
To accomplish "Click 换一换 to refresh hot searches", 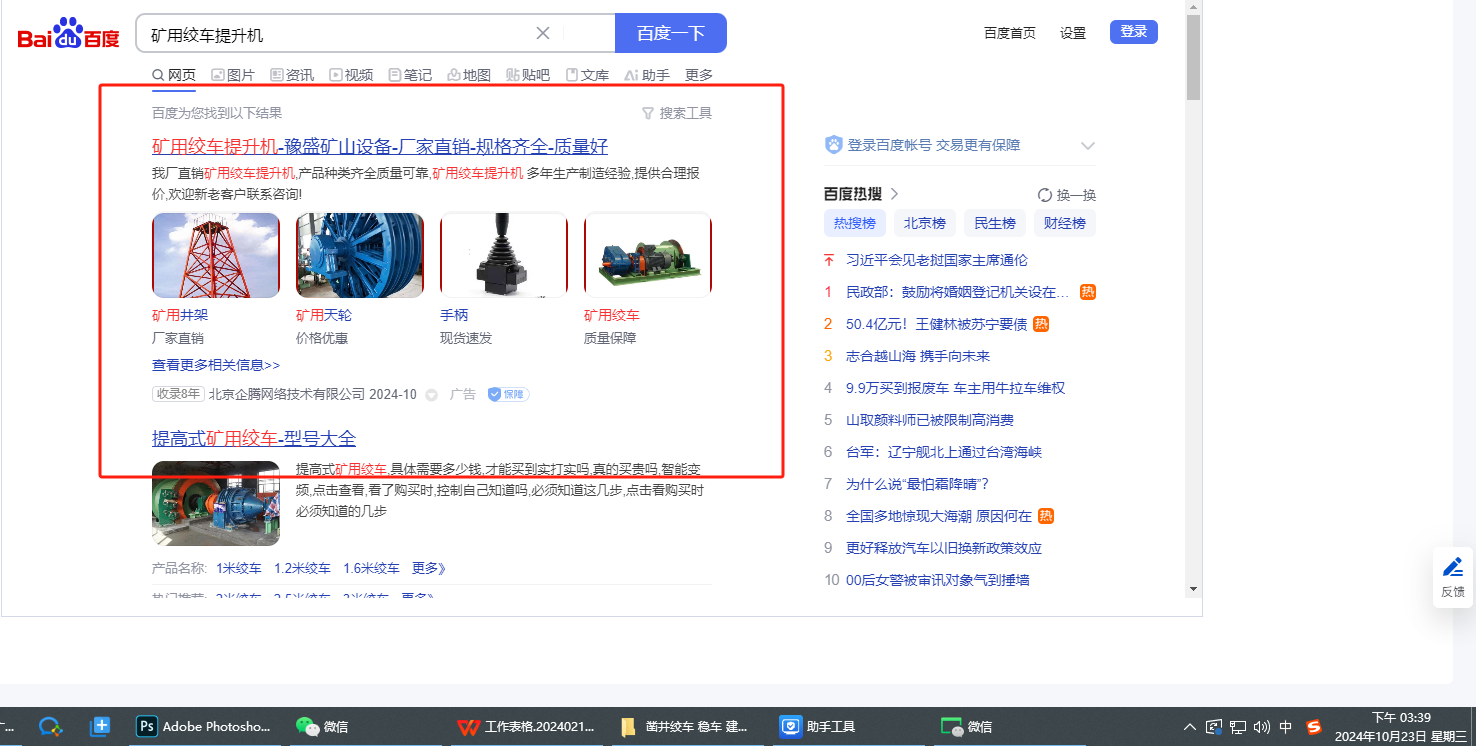I will (x=1067, y=195).
